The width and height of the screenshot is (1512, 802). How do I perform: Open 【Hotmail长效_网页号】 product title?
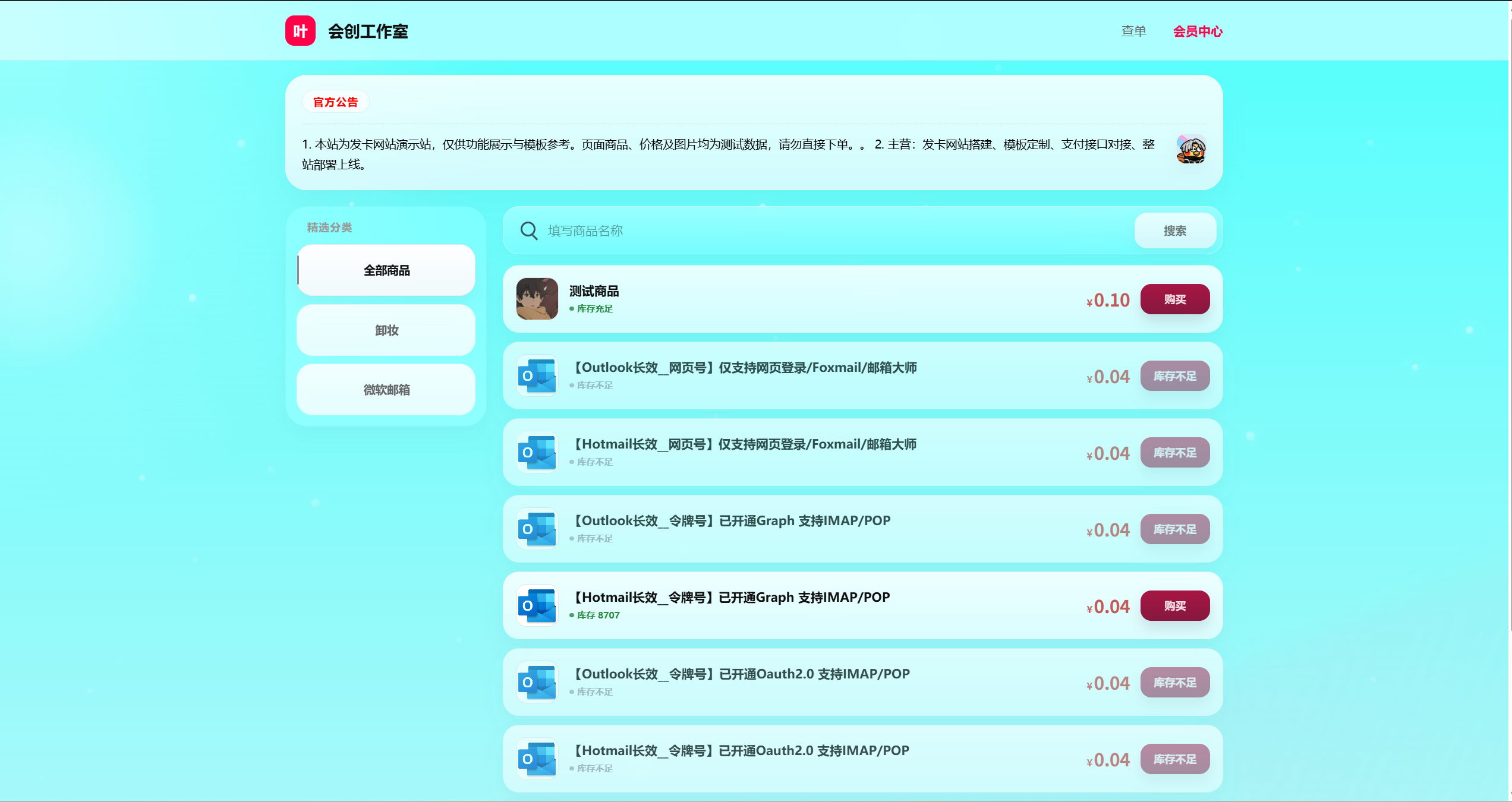pos(743,444)
